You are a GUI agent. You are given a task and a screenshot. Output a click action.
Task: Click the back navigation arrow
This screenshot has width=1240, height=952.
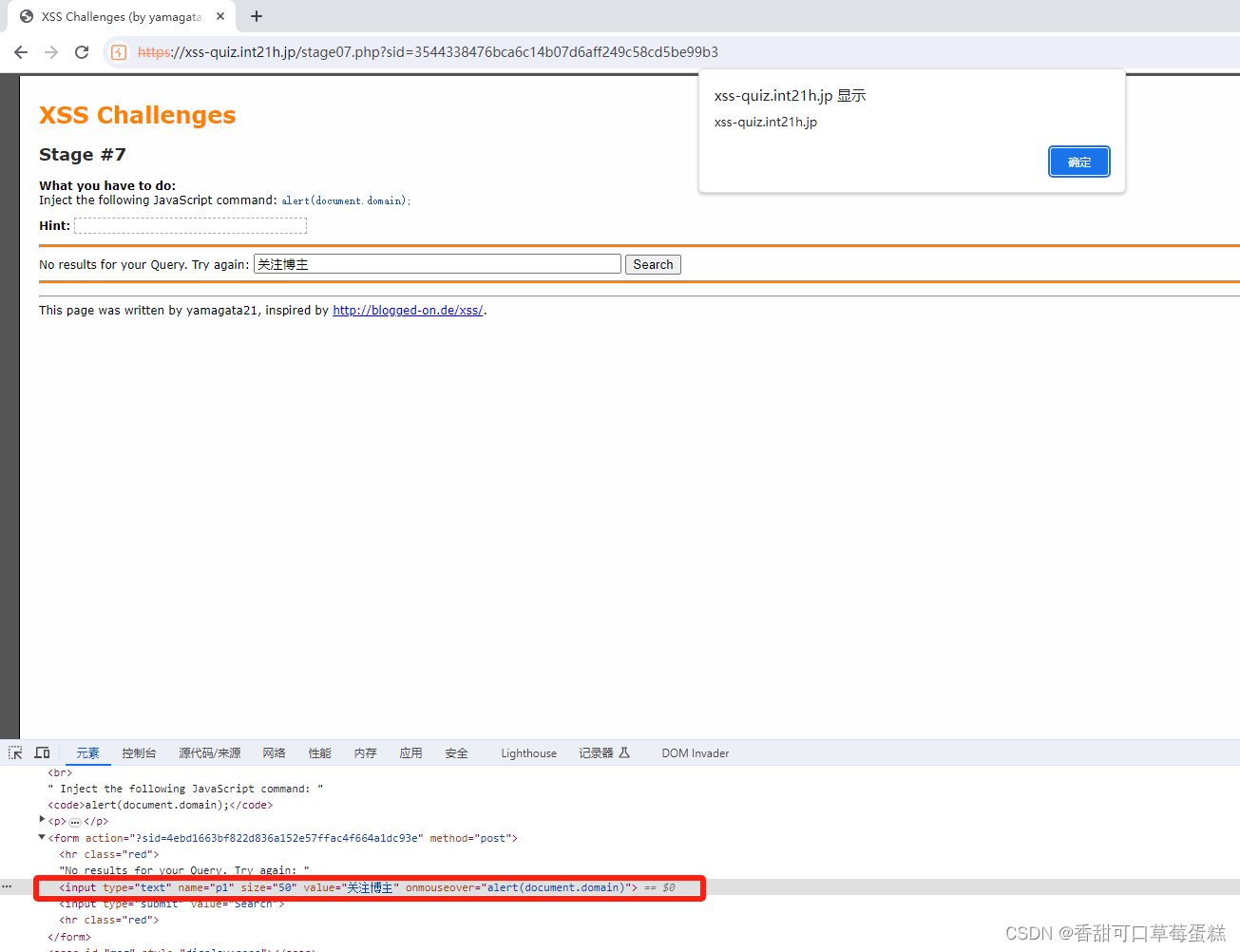[20, 52]
